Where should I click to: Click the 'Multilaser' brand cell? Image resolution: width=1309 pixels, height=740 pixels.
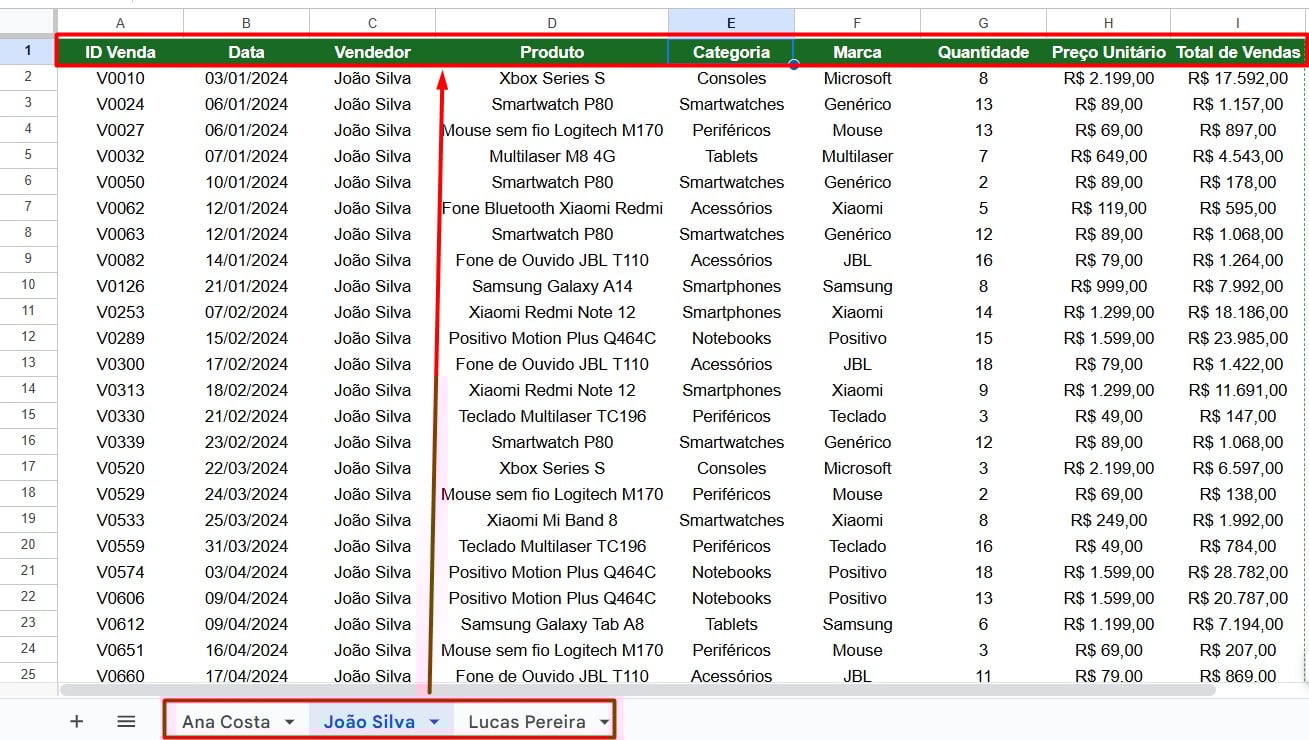pos(858,156)
